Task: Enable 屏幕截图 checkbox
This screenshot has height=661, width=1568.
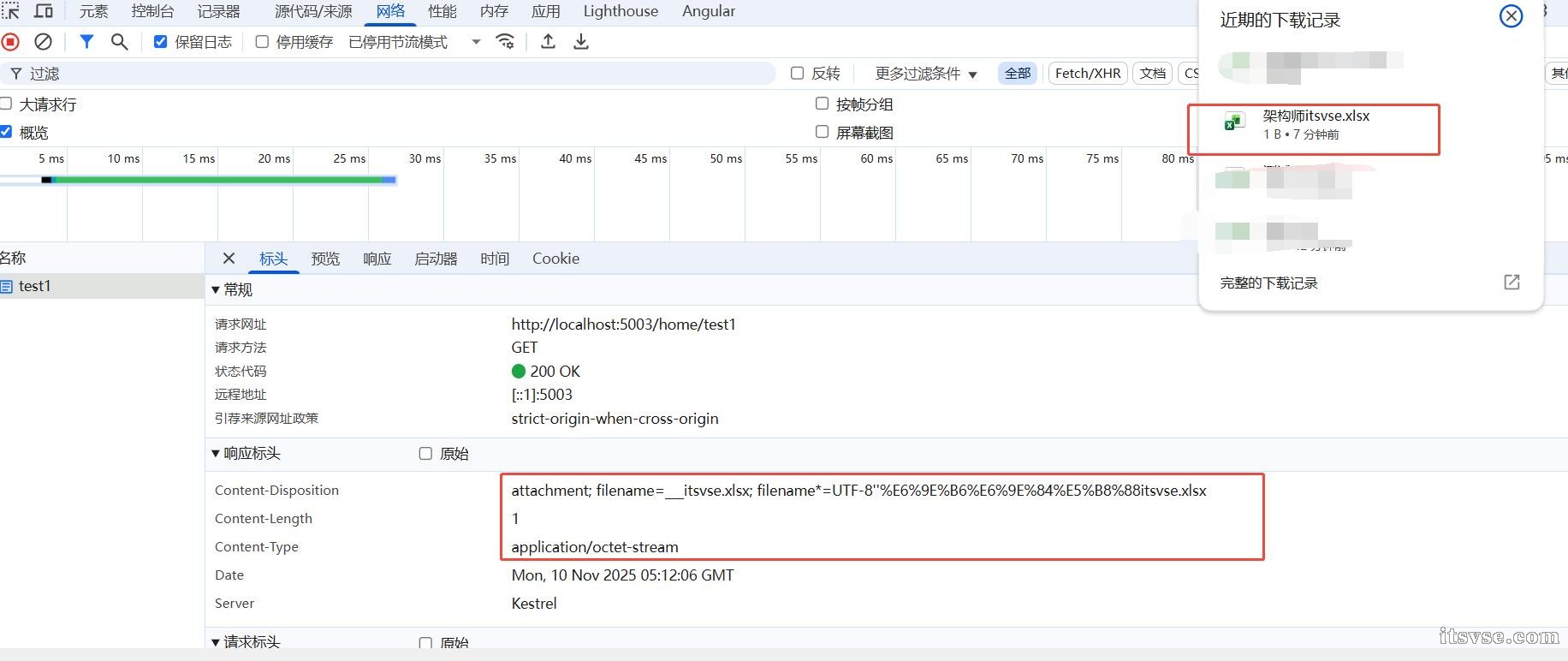Action: (822, 132)
